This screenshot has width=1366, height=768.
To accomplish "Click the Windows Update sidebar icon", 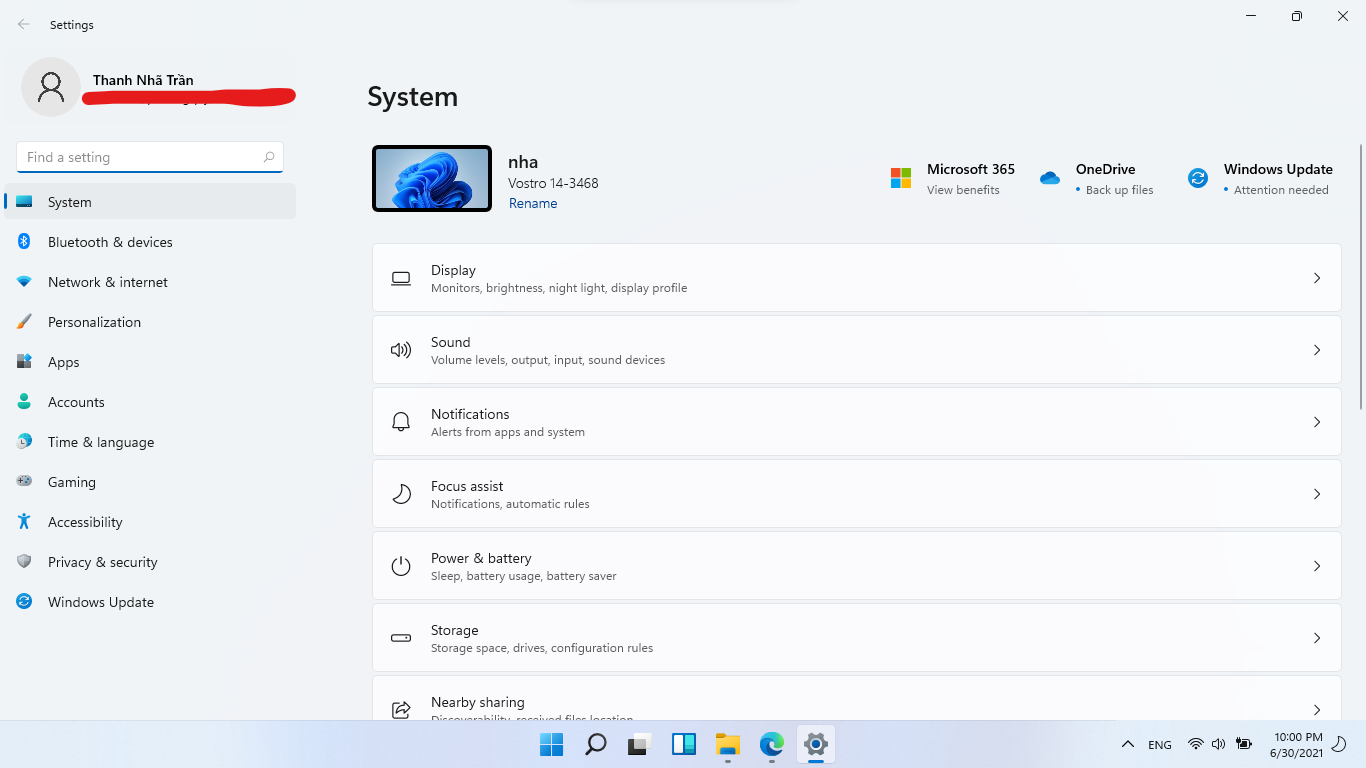I will 24,602.
